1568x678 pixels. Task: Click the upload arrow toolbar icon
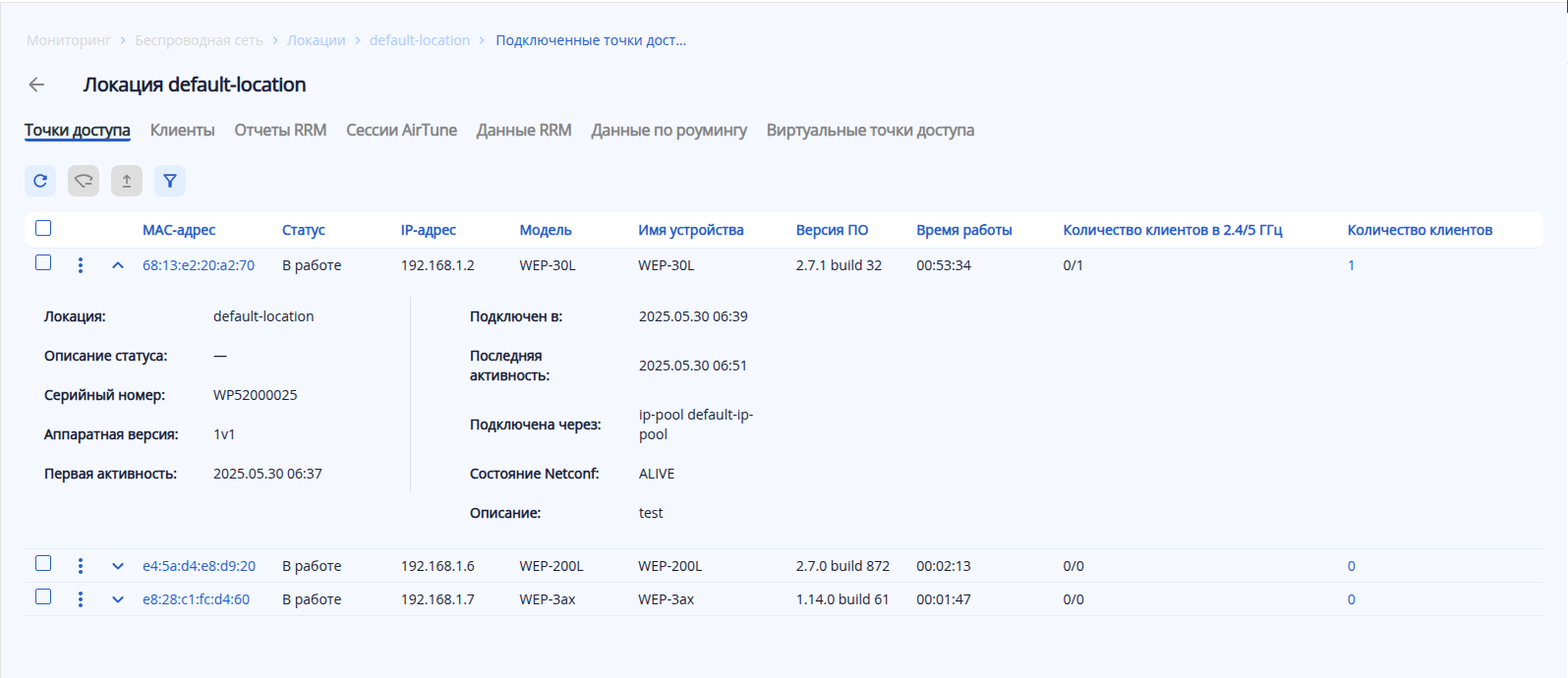click(x=127, y=181)
